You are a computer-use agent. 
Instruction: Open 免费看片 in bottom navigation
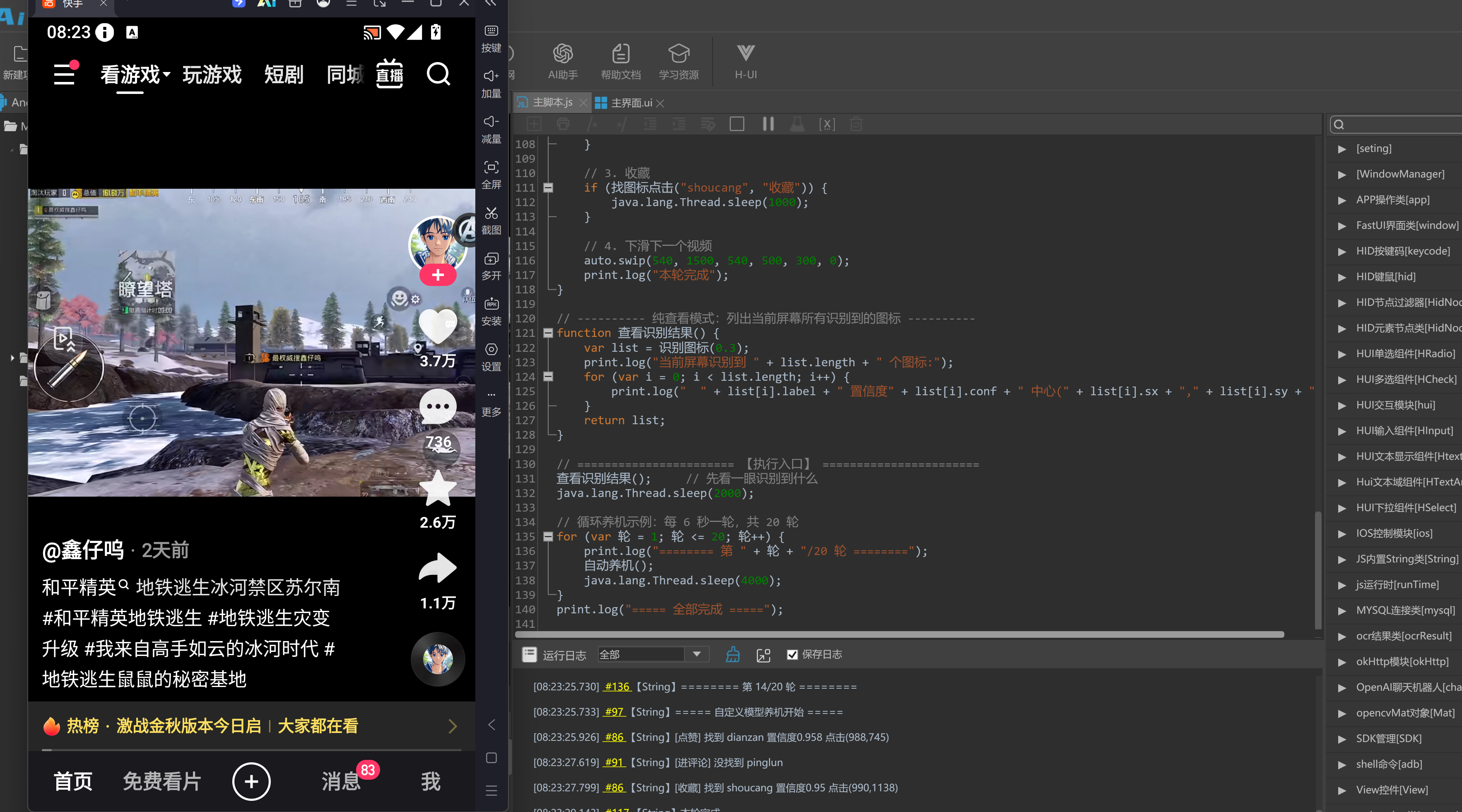click(x=162, y=781)
